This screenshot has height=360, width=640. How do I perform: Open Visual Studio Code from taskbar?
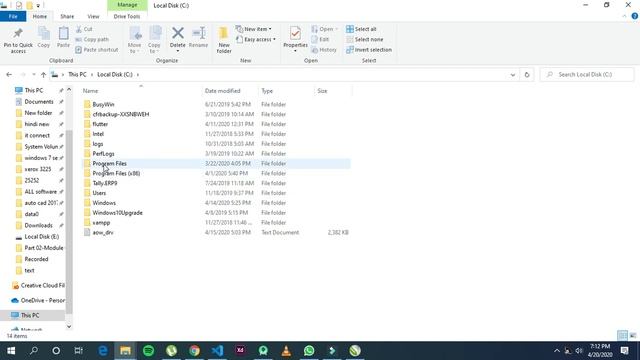click(x=217, y=351)
